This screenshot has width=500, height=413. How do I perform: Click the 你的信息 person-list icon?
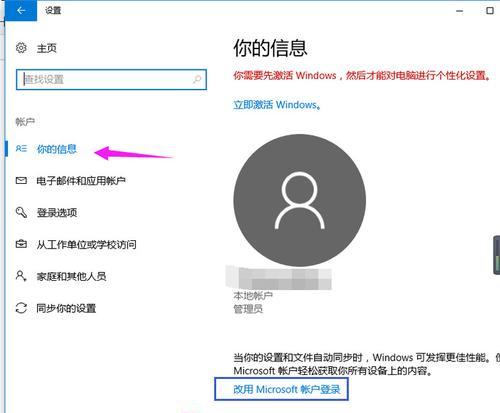[21, 149]
